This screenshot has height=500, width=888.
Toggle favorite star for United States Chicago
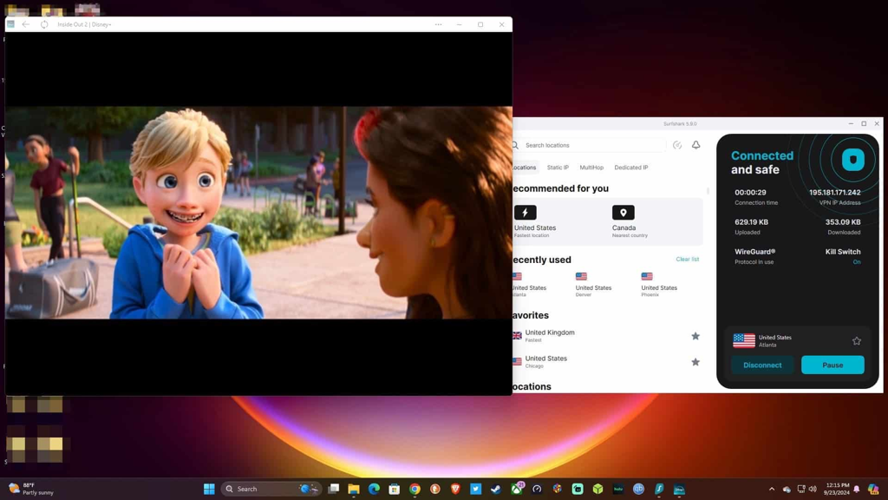[x=695, y=362]
